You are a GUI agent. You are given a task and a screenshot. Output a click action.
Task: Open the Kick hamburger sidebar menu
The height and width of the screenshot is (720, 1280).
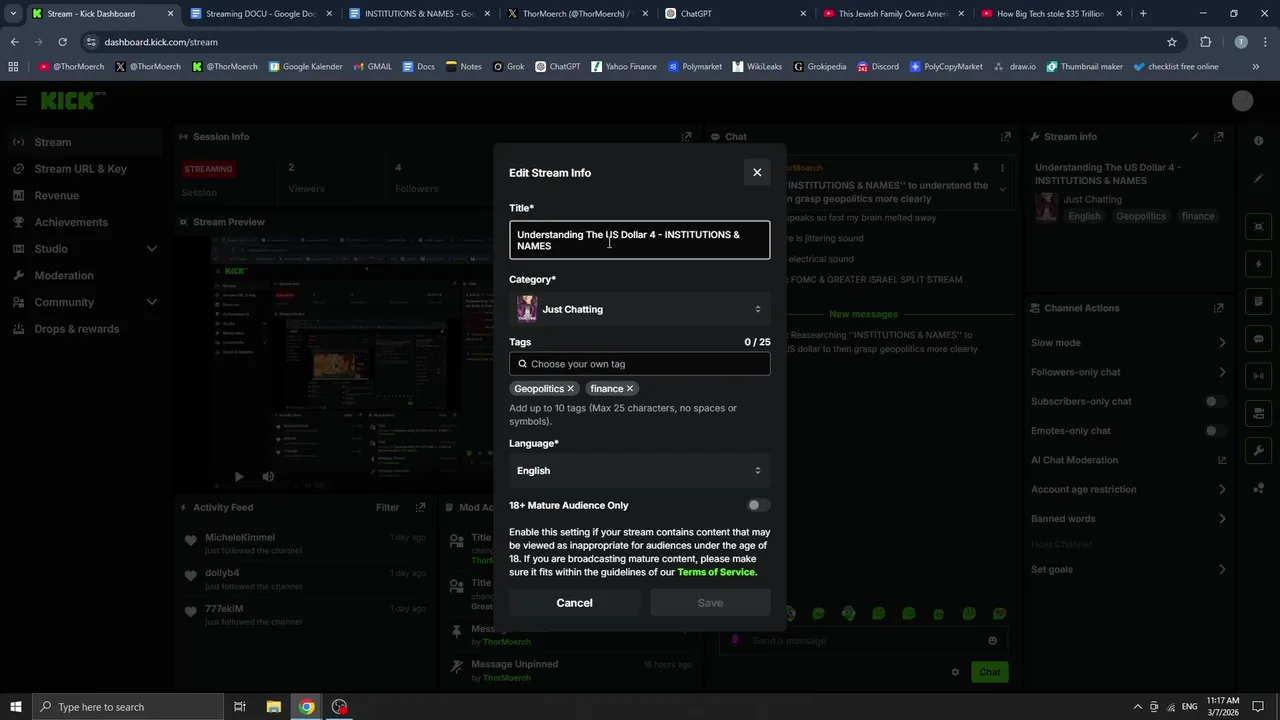click(21, 101)
